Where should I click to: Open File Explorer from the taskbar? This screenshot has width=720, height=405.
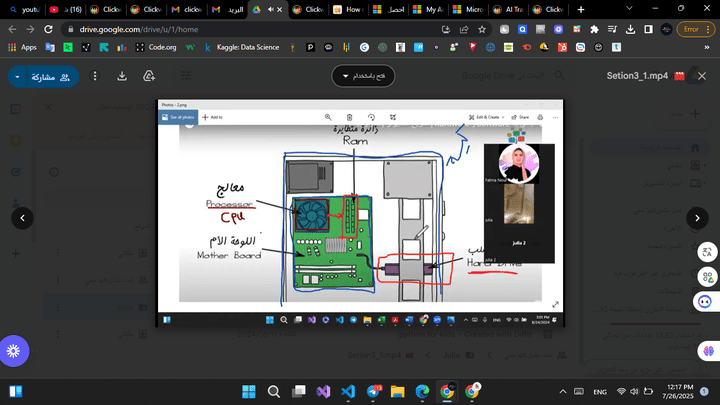(398, 391)
